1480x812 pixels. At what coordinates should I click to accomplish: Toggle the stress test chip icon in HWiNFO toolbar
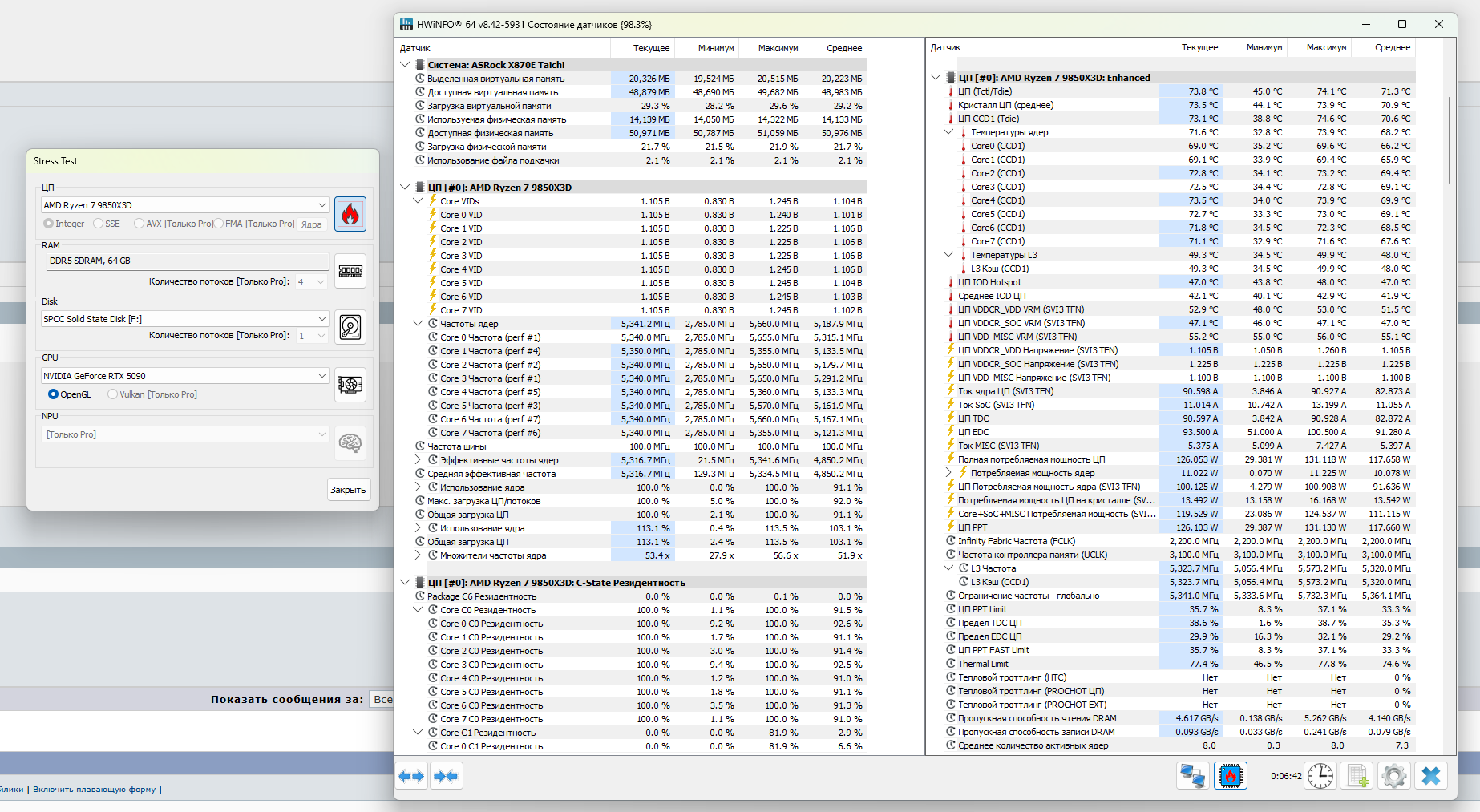[x=1231, y=776]
